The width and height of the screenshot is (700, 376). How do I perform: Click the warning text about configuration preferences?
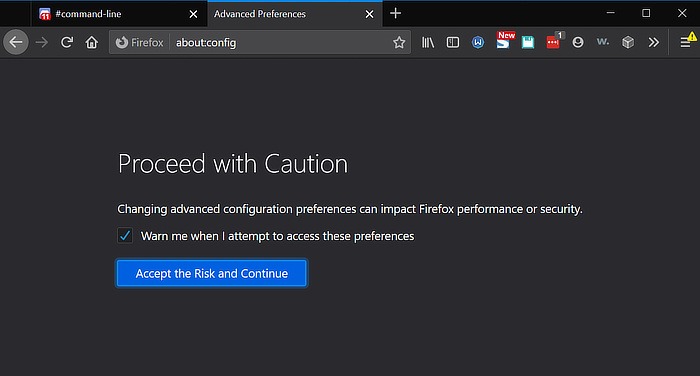[x=350, y=209]
